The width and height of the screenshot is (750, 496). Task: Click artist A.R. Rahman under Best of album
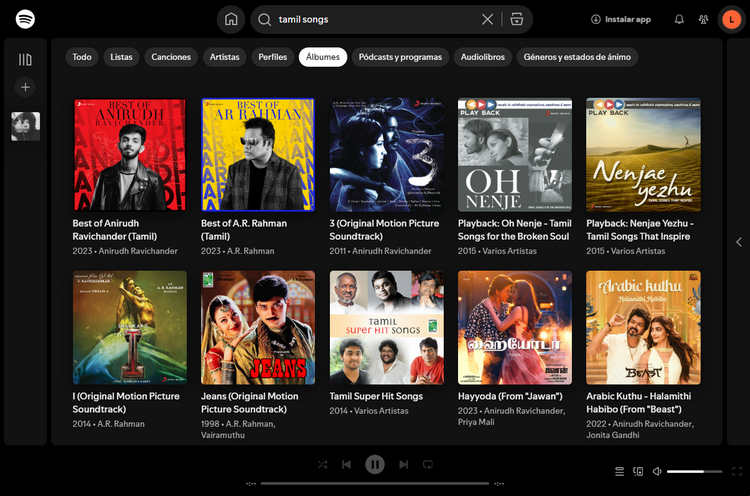251,251
